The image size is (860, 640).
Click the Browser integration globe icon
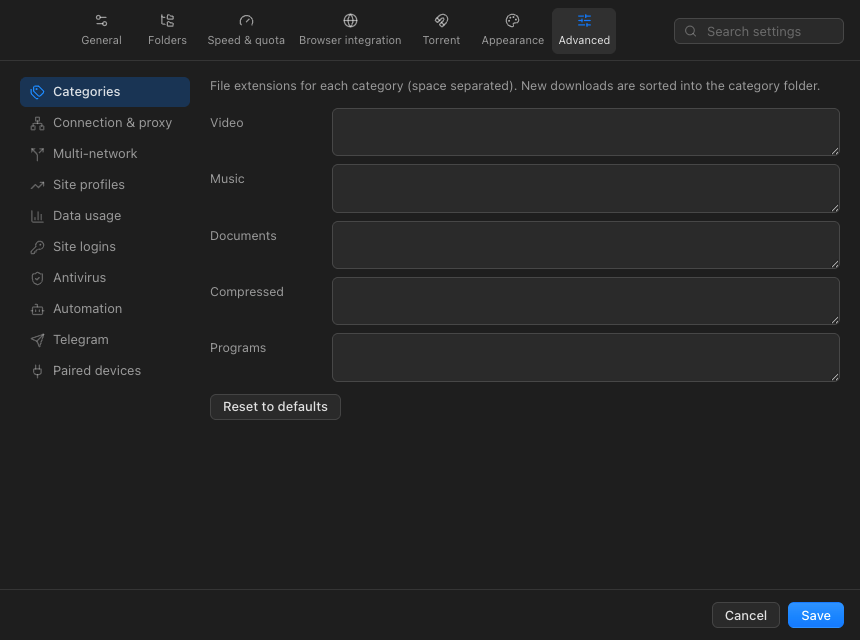350,21
